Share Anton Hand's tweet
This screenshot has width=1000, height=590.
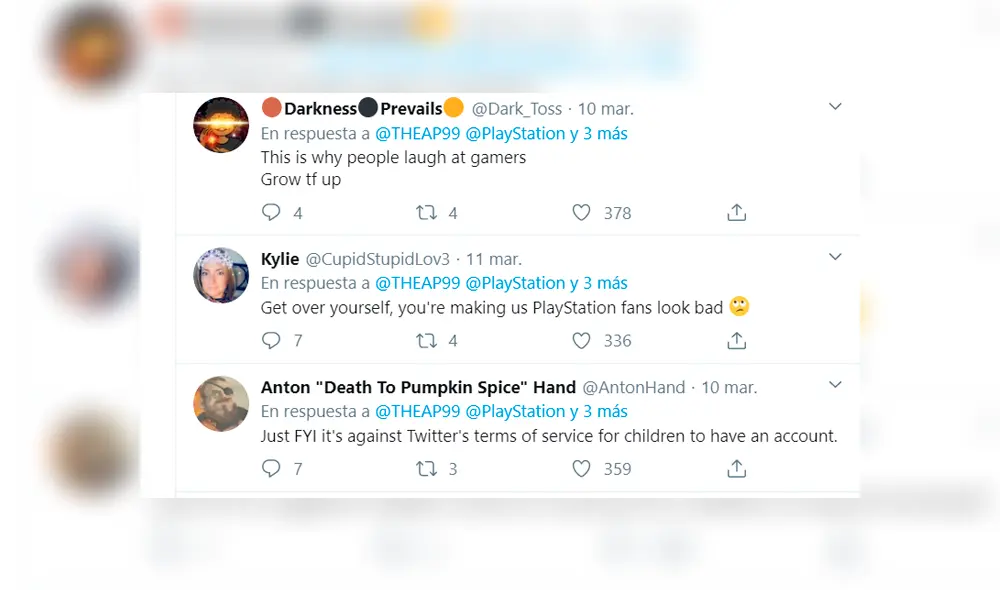(736, 468)
